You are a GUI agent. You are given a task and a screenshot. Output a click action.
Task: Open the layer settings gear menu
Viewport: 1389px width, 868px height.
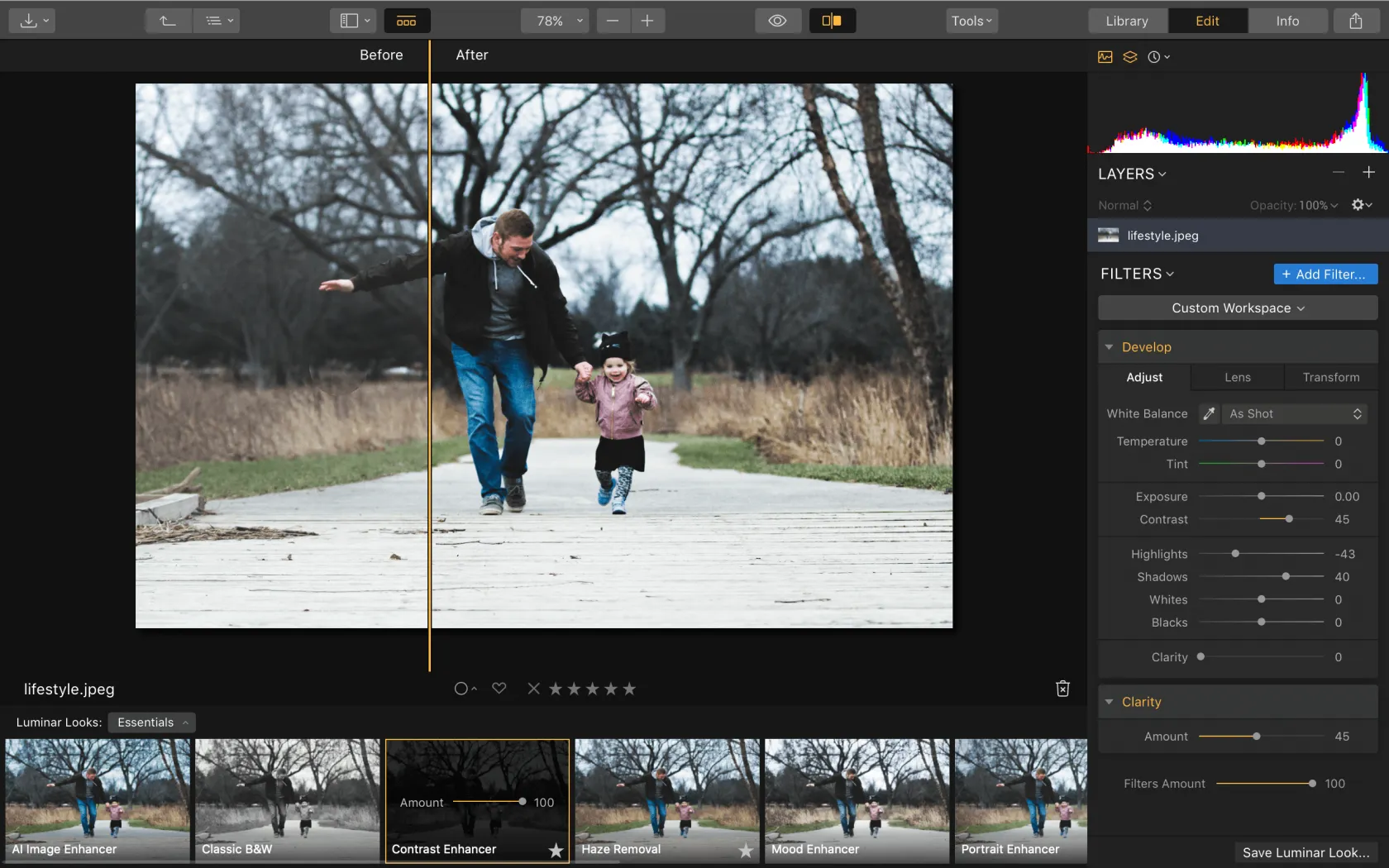click(1360, 205)
